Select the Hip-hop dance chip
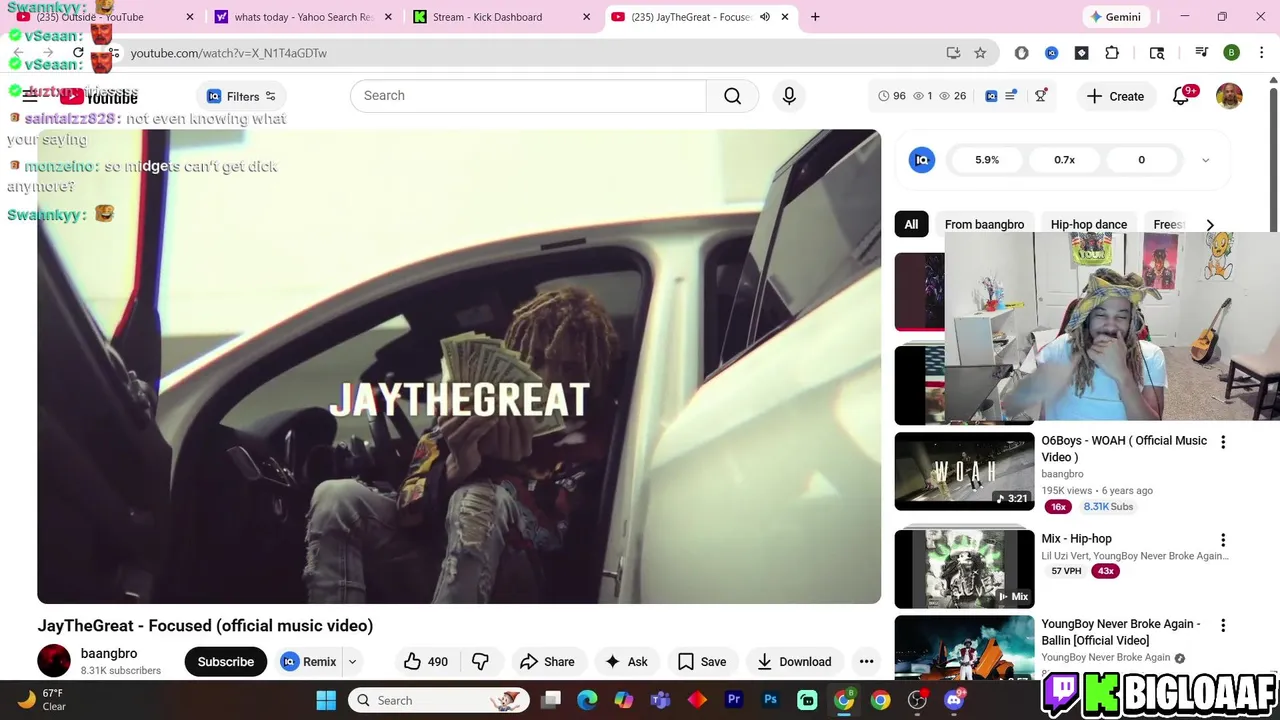The image size is (1280, 720). (x=1088, y=225)
